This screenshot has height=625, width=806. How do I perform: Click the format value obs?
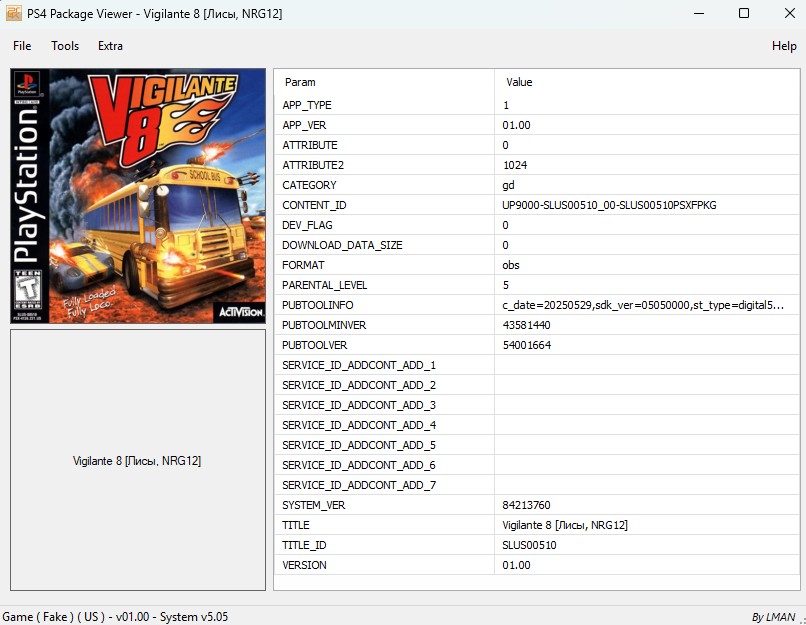(x=511, y=265)
